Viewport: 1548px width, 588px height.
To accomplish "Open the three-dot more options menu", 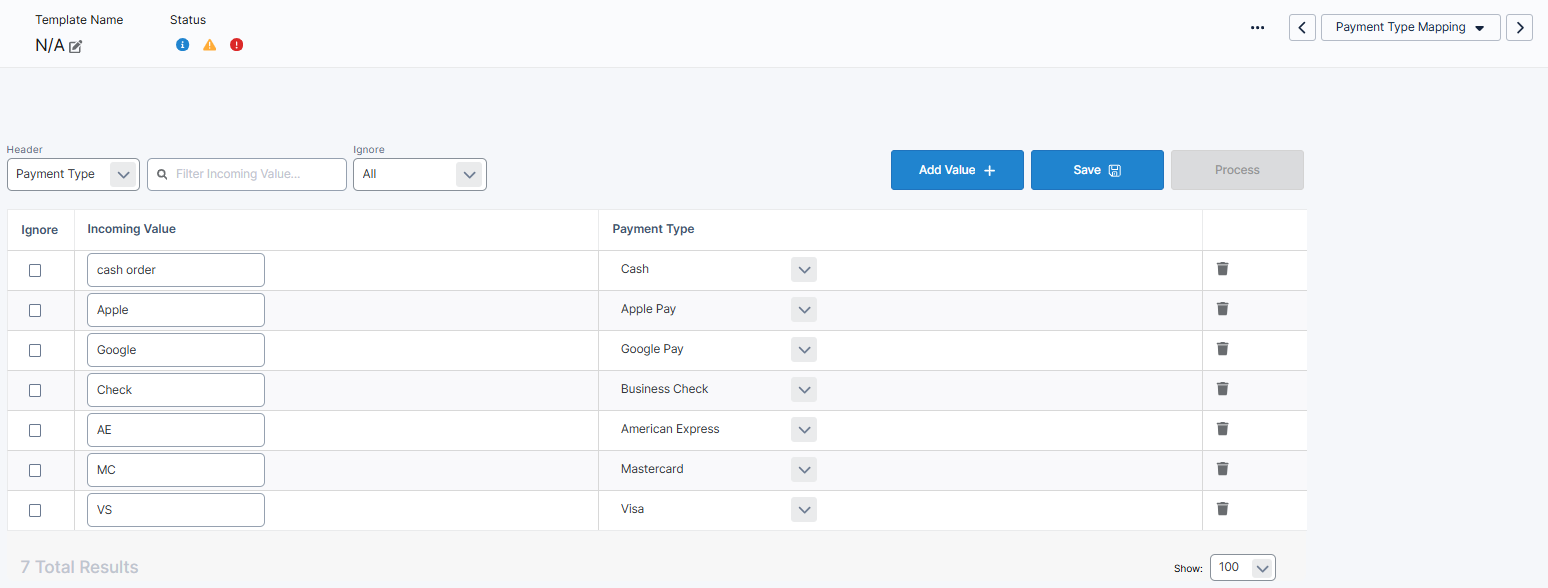I will [x=1258, y=28].
